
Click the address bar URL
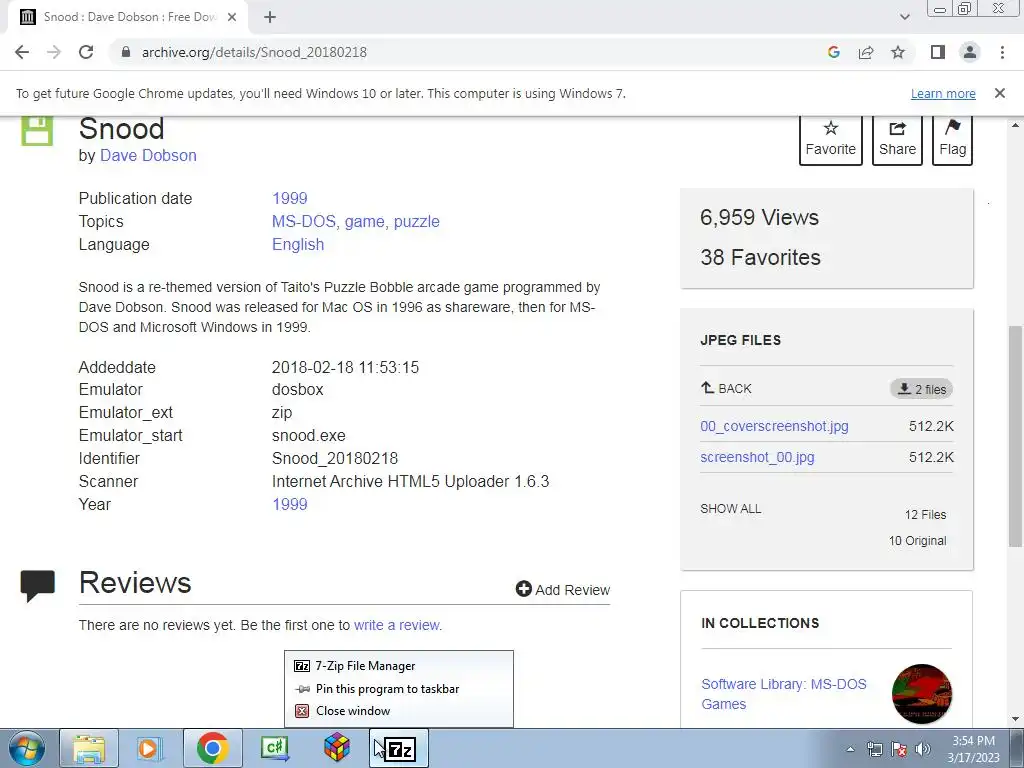[x=254, y=52]
